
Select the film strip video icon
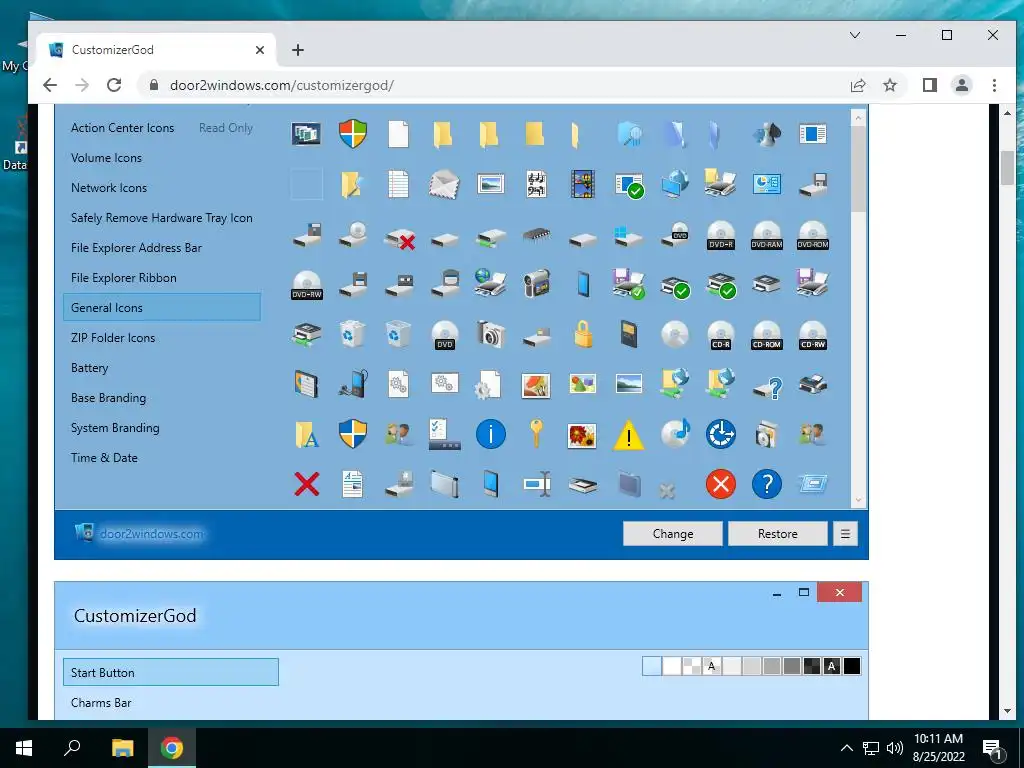[583, 184]
